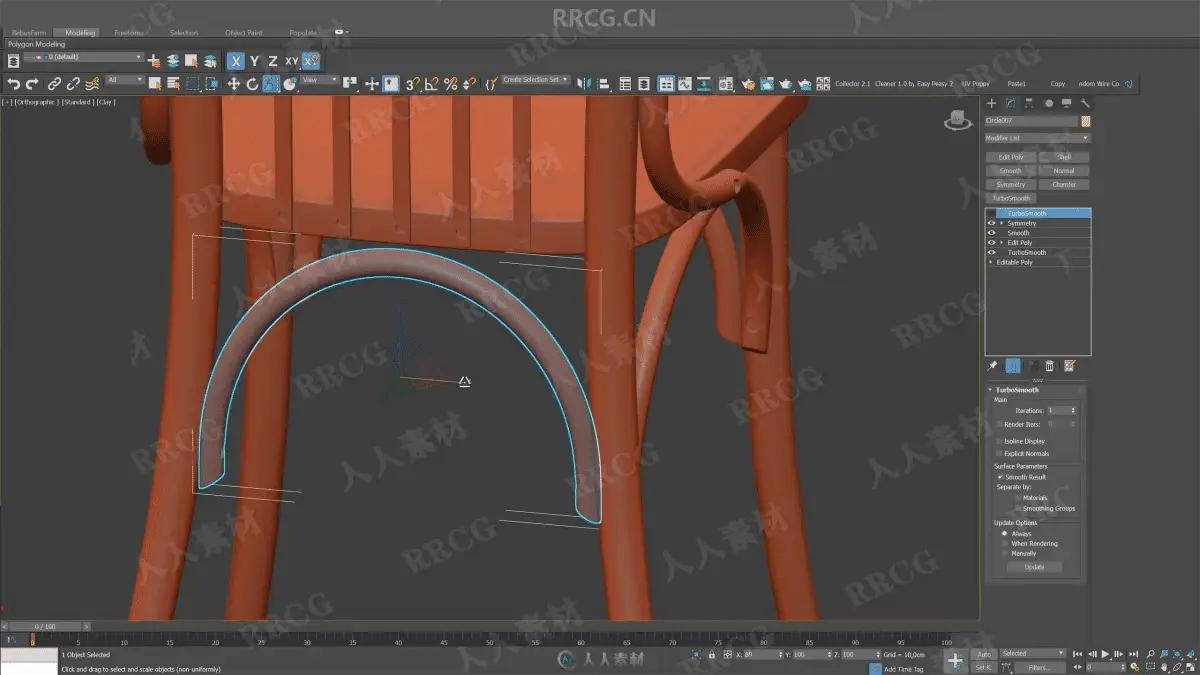
Task: Click the object color swatch beside Circle007
Action: pos(1085,121)
